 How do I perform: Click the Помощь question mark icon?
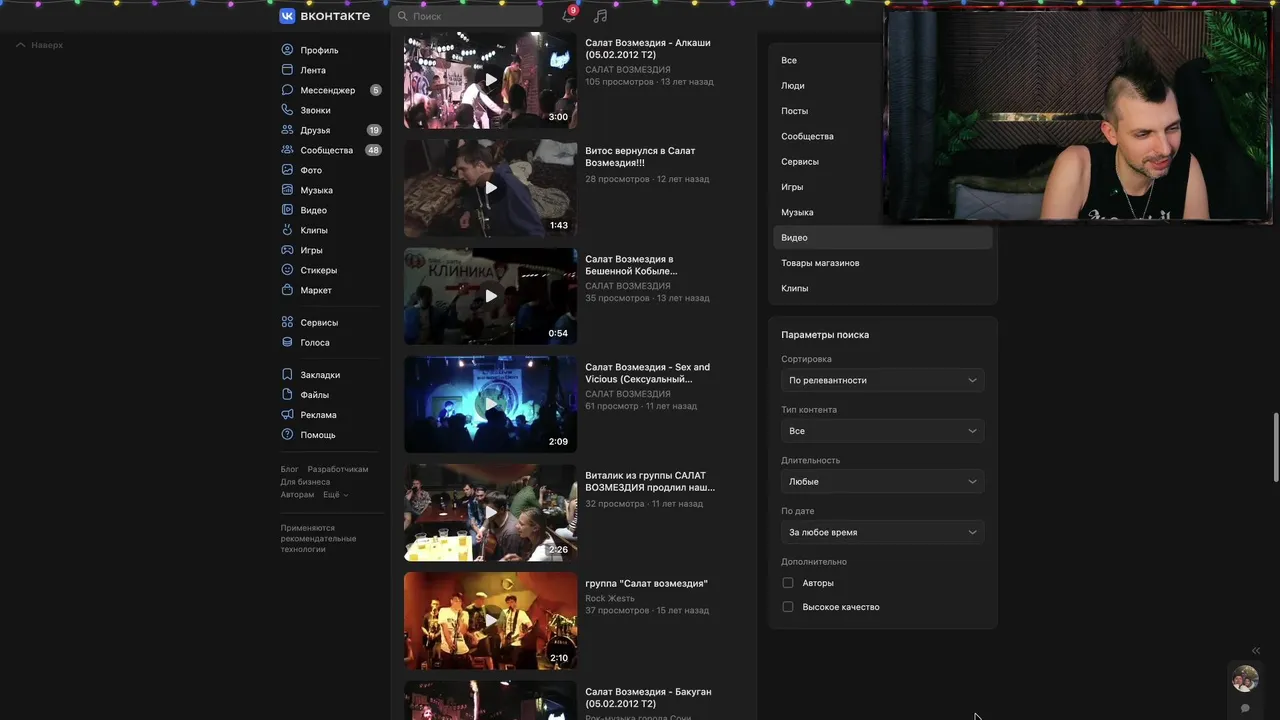pos(288,435)
